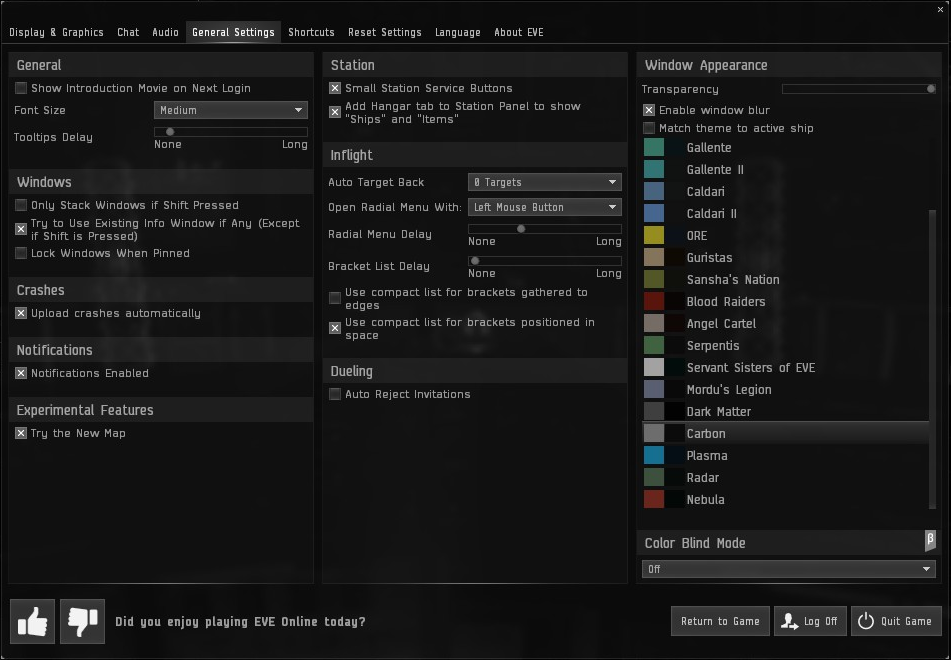Pick the Nebula red theme swatch
Image resolution: width=951 pixels, height=660 pixels.
click(654, 499)
